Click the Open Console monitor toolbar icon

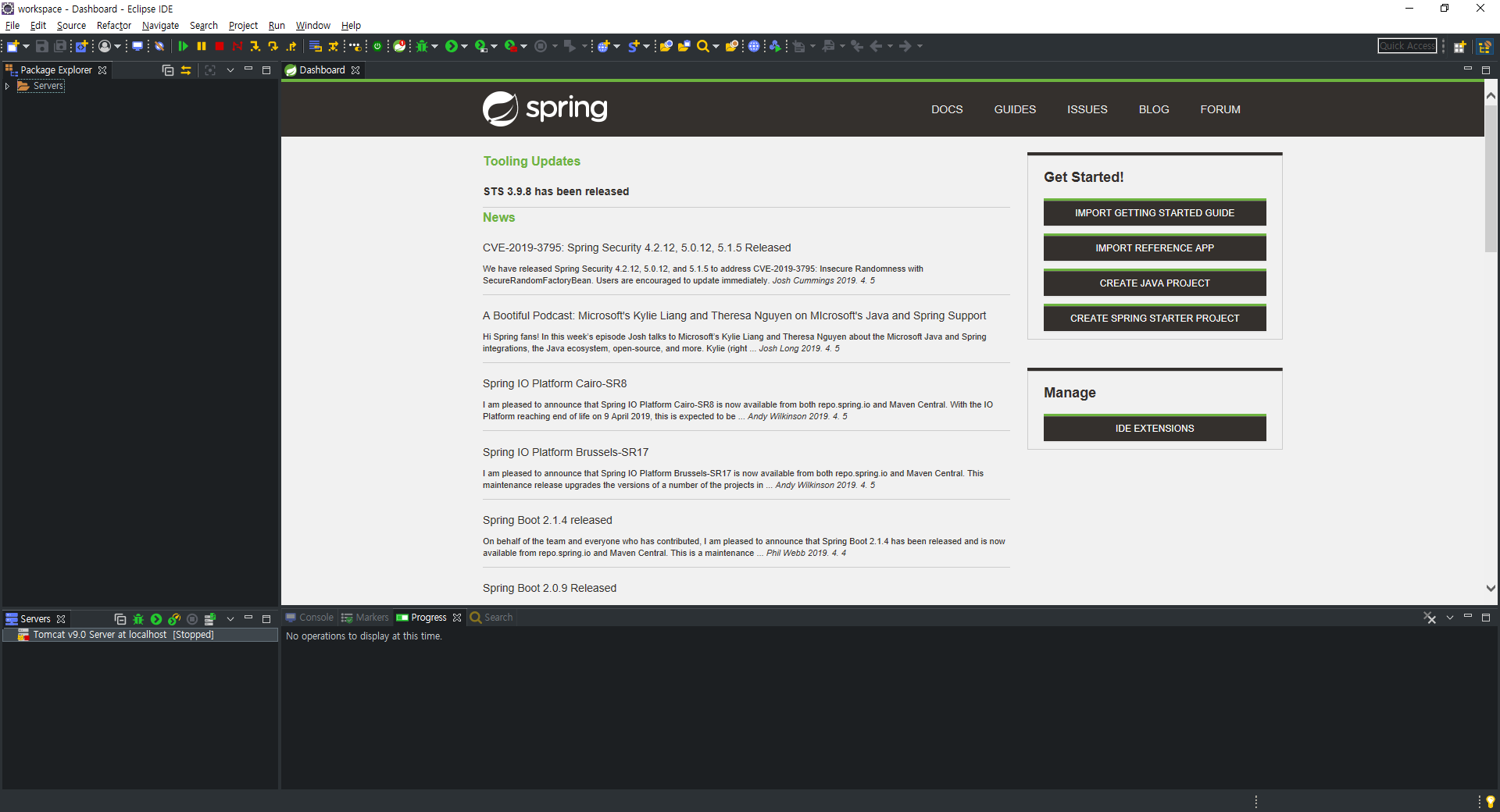point(137,46)
